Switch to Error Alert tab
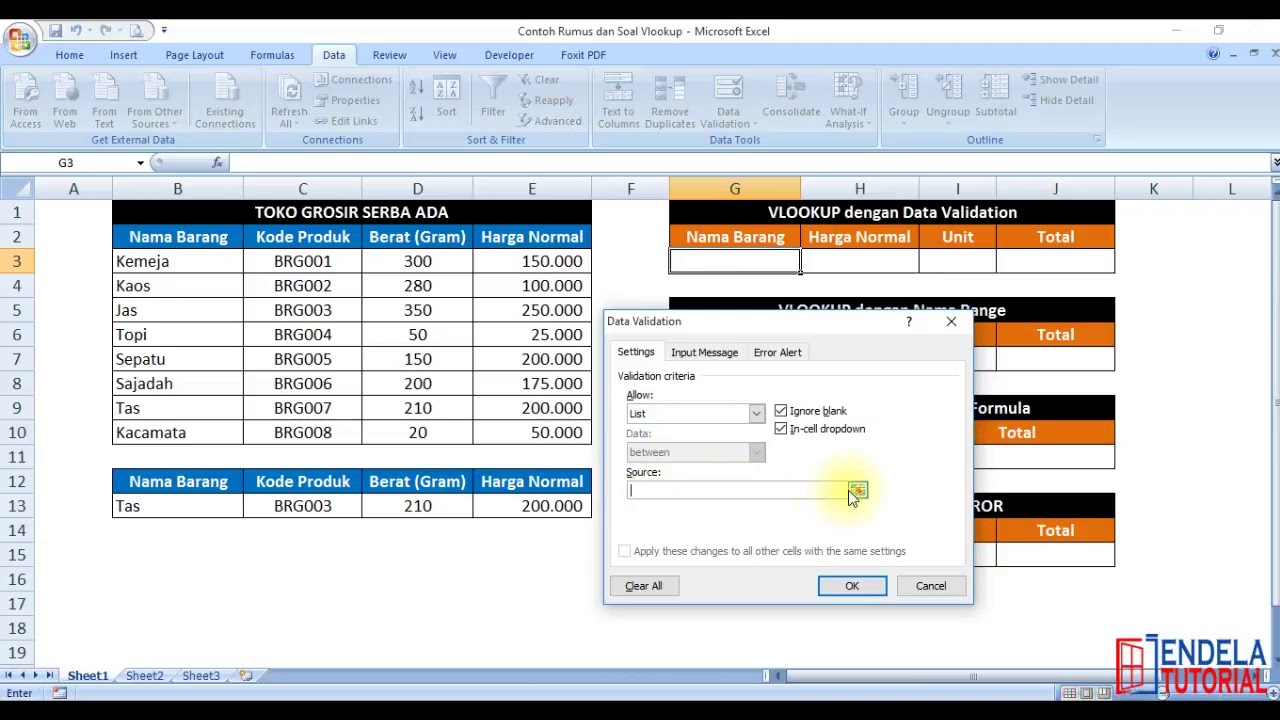The height and width of the screenshot is (720, 1280). pyautogui.click(x=777, y=352)
